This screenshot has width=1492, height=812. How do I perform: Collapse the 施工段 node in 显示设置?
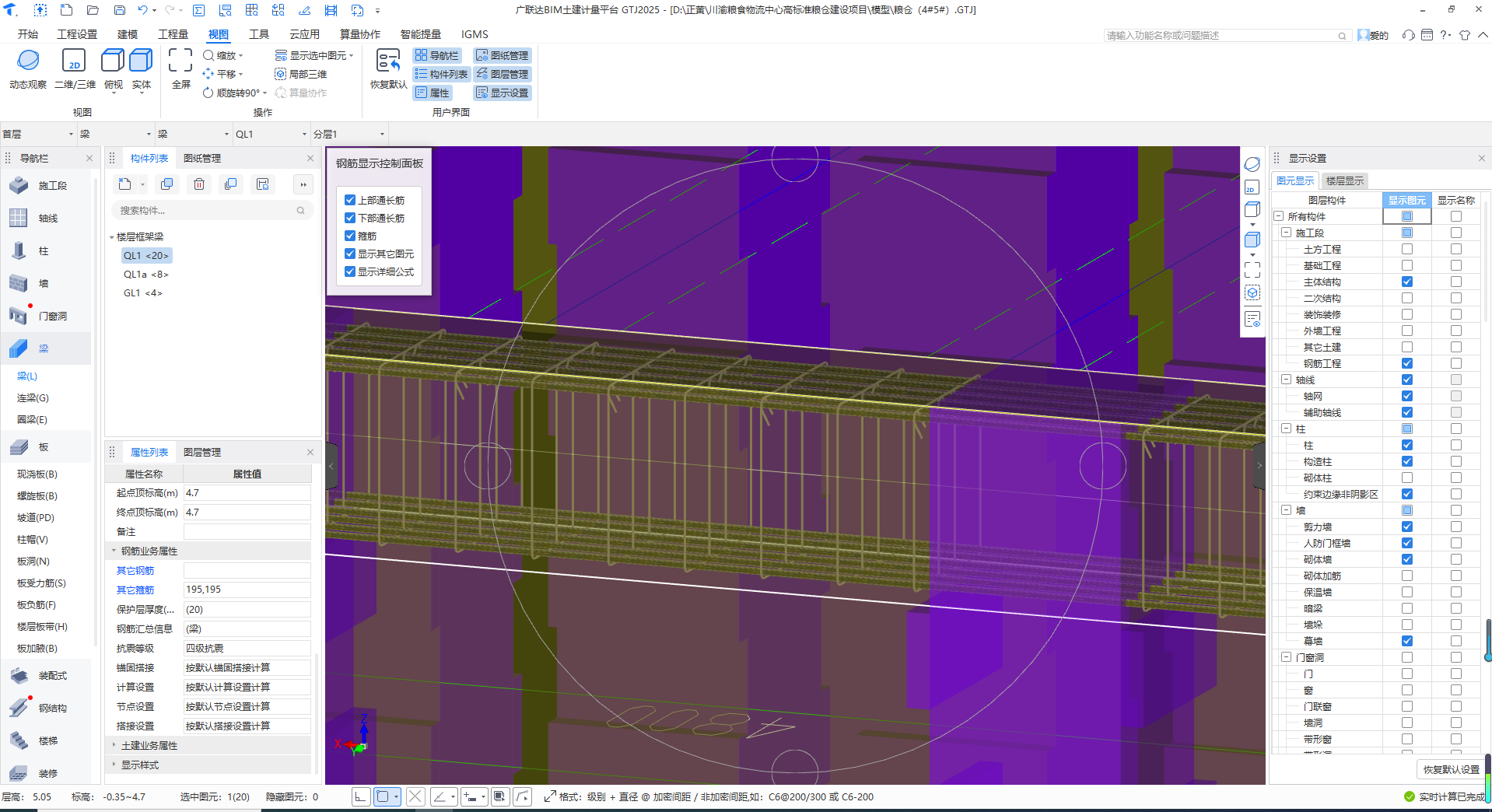(x=1286, y=233)
